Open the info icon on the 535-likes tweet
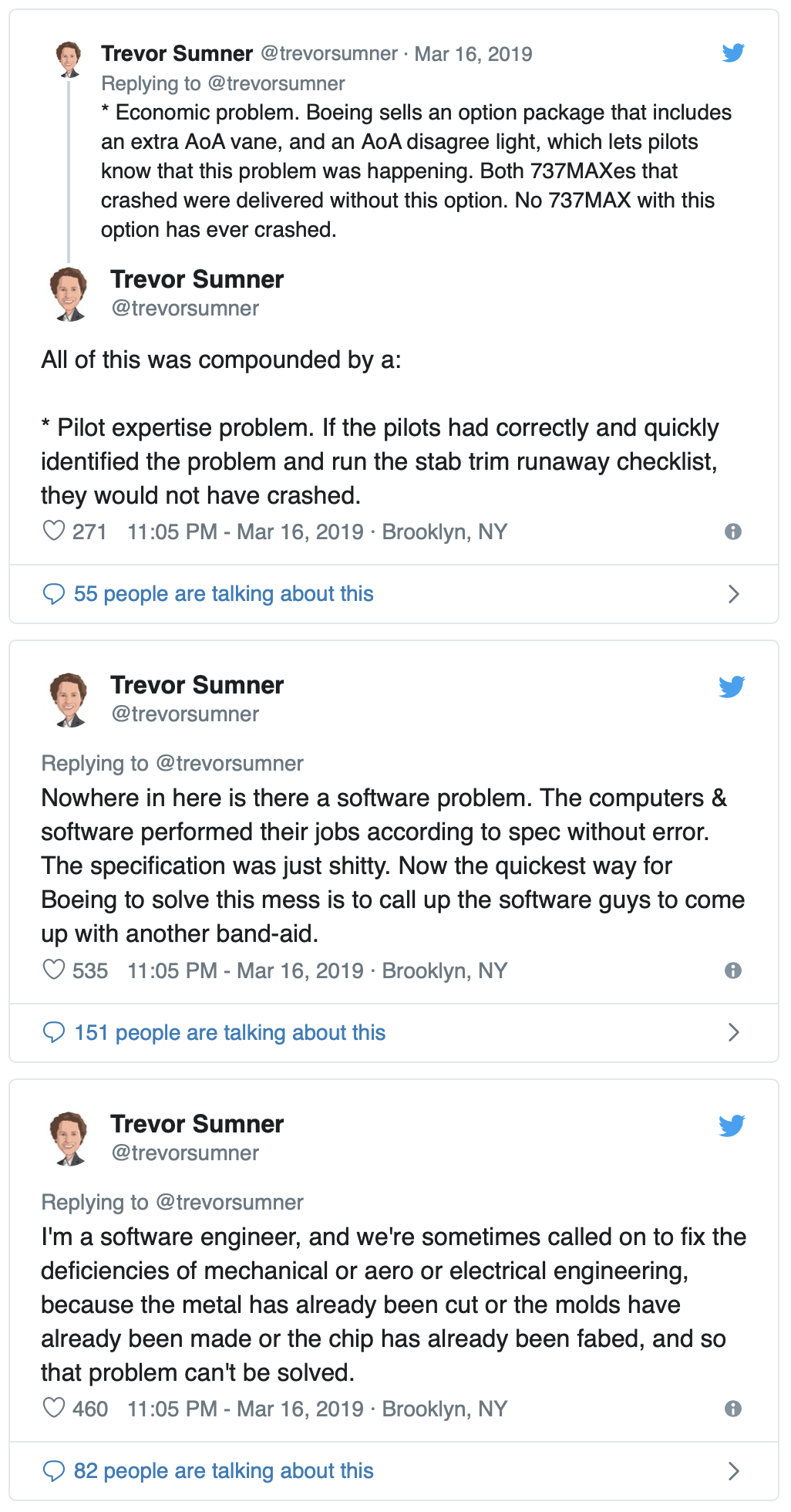The height and width of the screenshot is (1512, 791). (x=733, y=970)
